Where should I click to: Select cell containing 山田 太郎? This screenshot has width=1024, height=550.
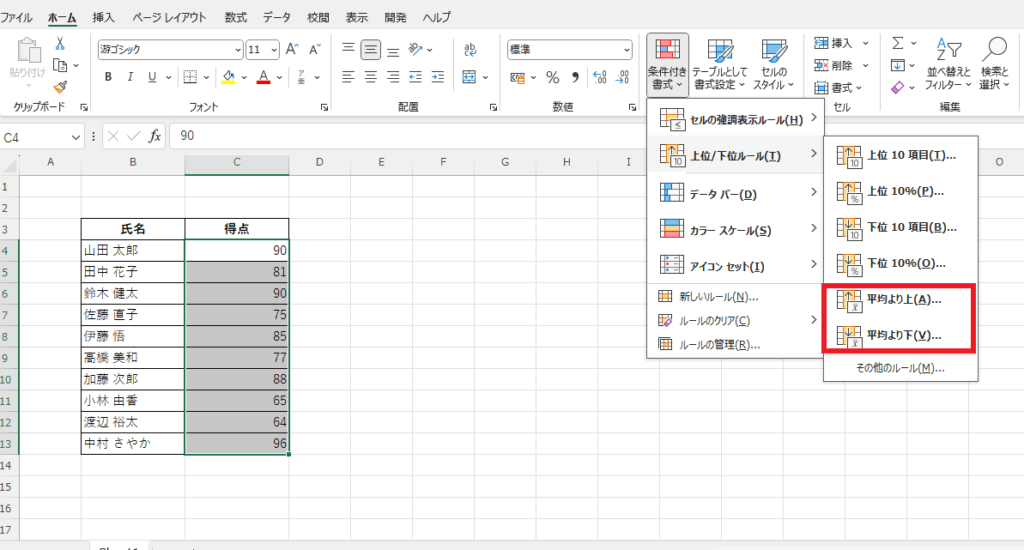coord(133,250)
